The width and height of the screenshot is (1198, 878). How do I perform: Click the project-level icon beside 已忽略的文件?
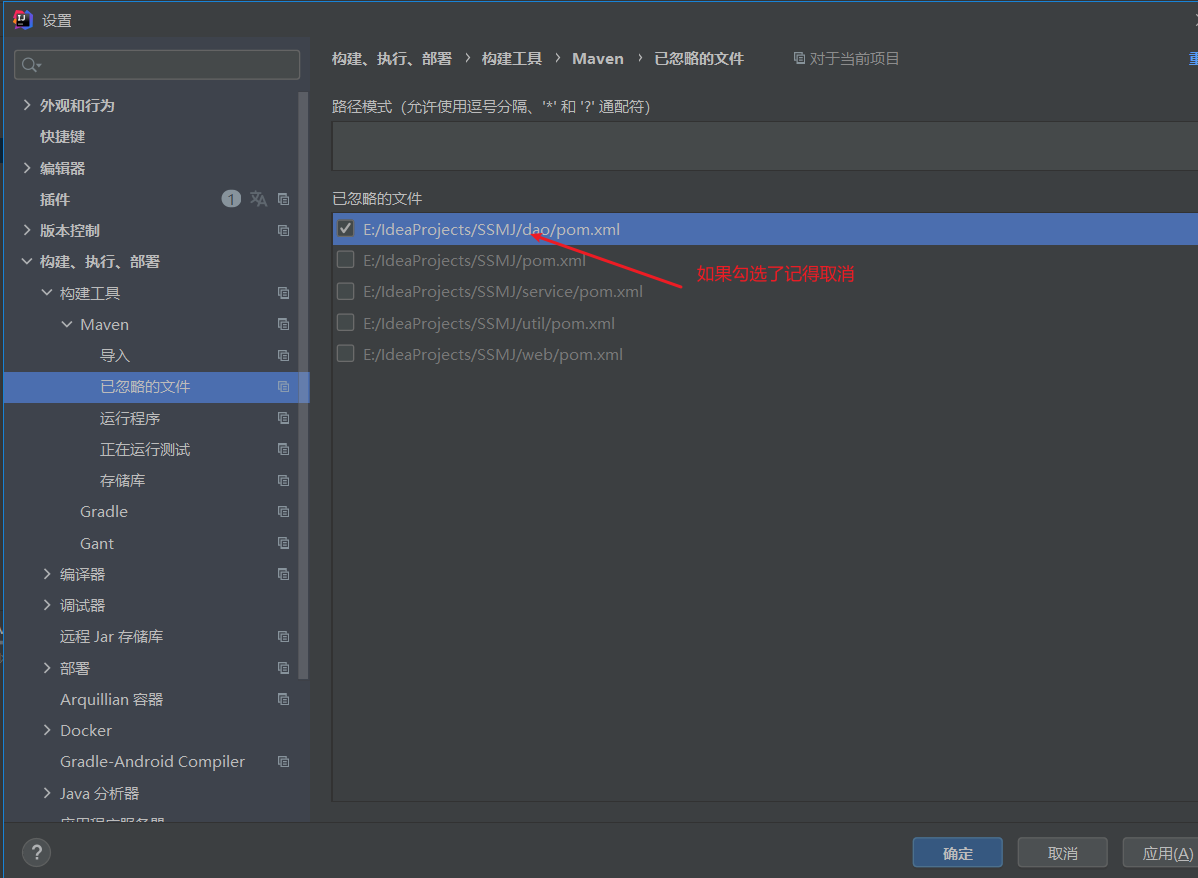point(283,387)
